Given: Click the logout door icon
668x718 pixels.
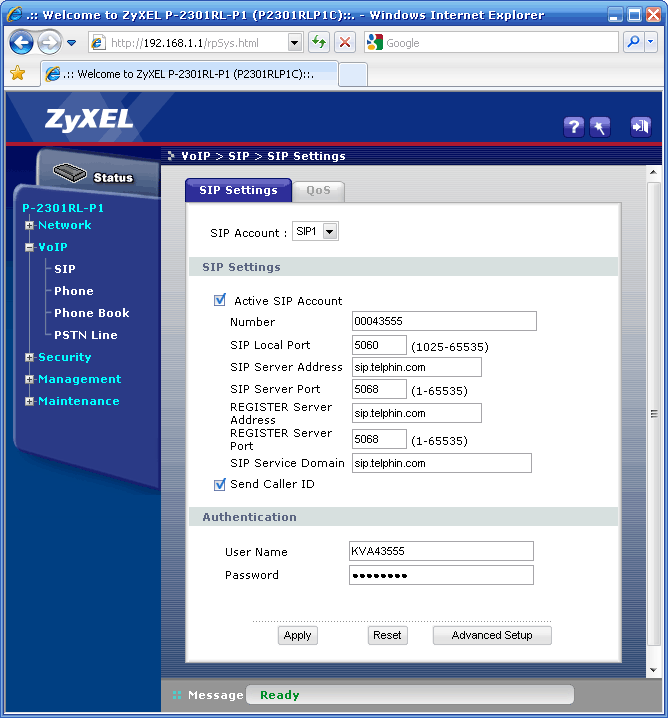Looking at the screenshot, I should pyautogui.click(x=641, y=127).
